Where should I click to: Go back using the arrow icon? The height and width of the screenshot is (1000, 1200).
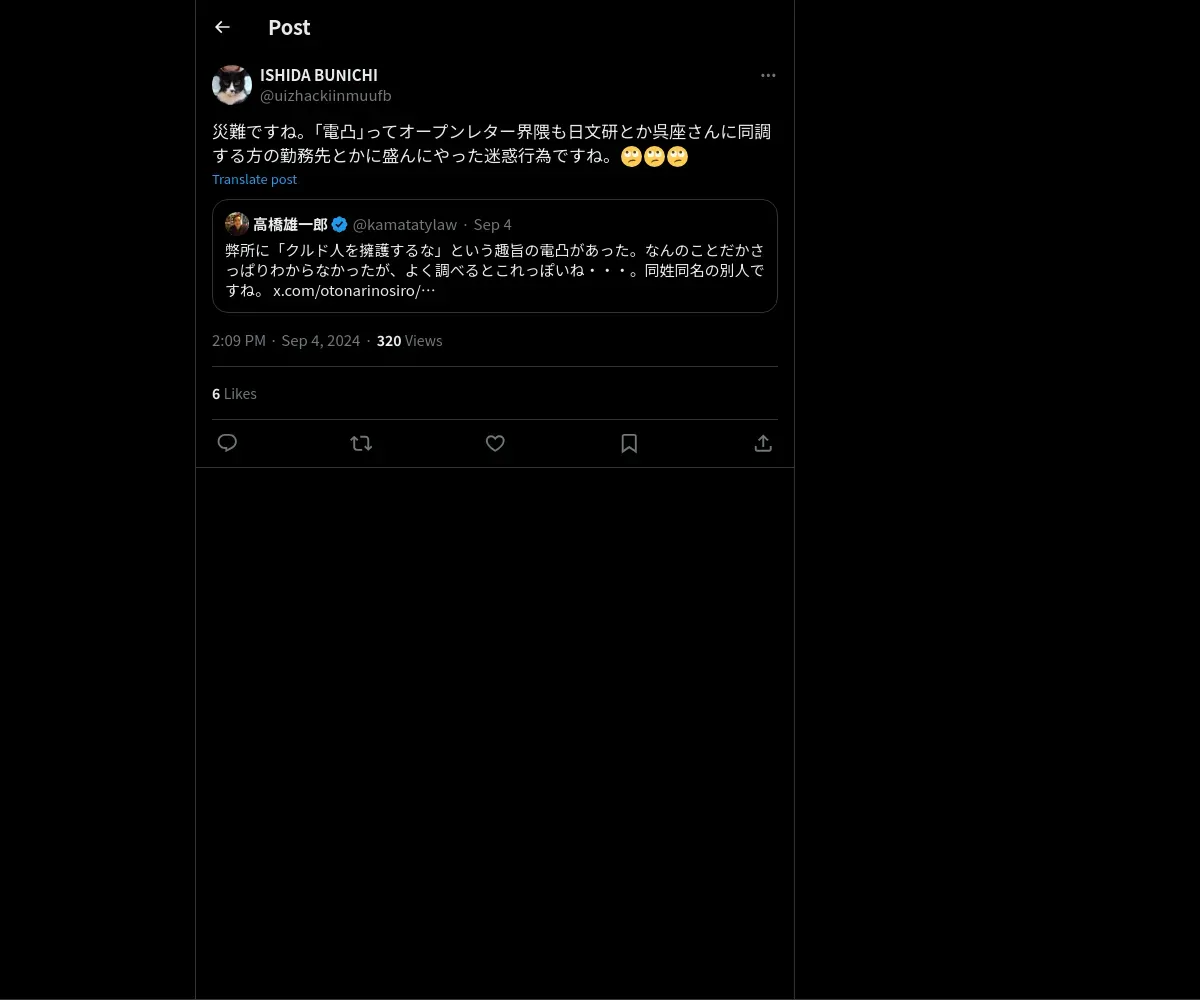[x=222, y=28]
